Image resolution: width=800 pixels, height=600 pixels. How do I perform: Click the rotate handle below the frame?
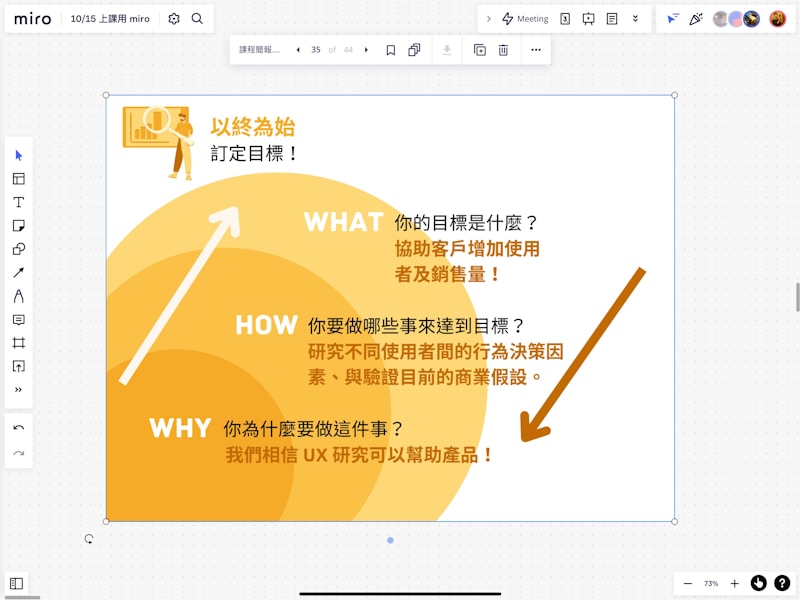[x=89, y=539]
